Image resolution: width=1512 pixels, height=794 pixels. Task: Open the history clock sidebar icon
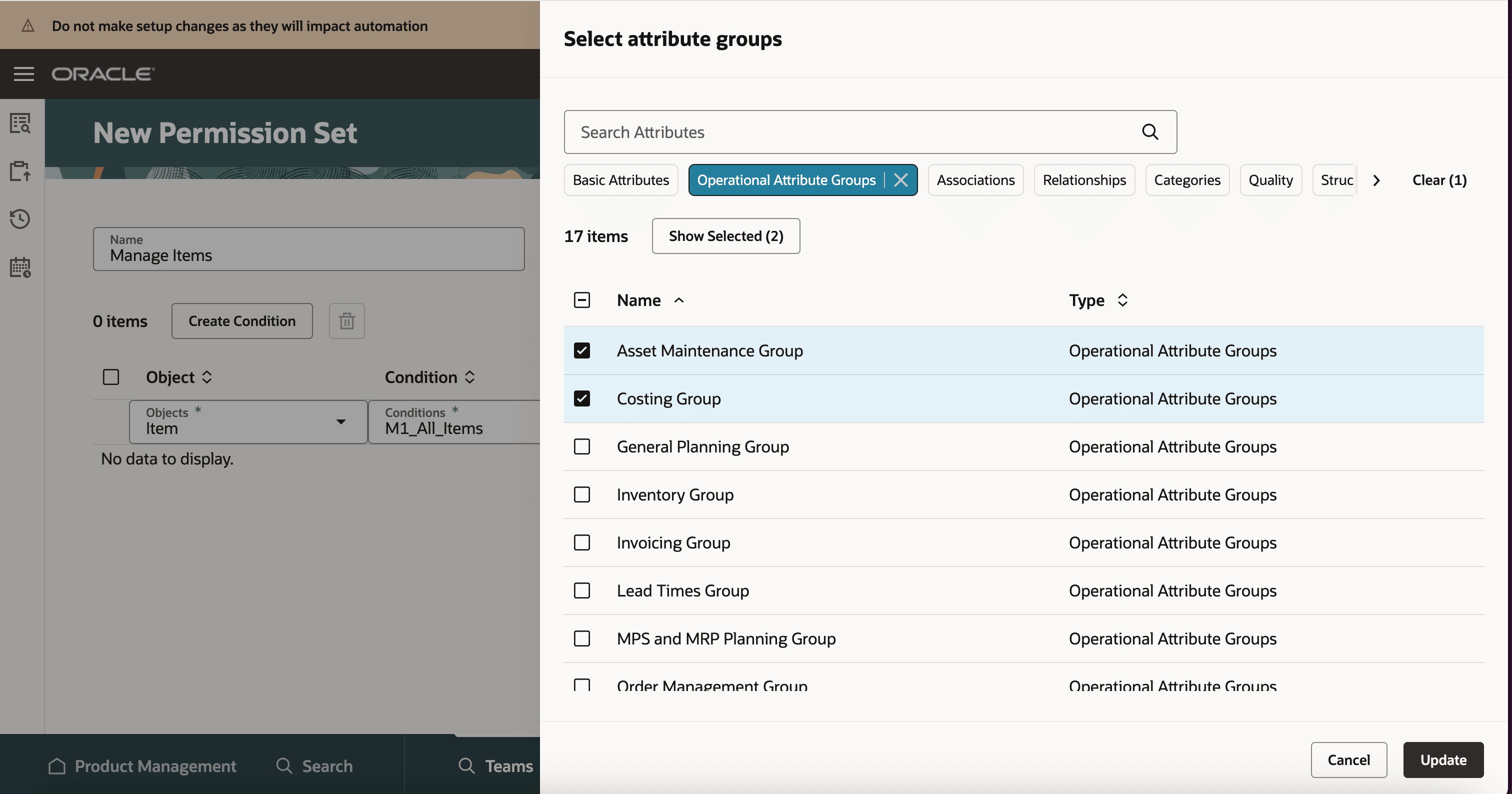tap(20, 219)
